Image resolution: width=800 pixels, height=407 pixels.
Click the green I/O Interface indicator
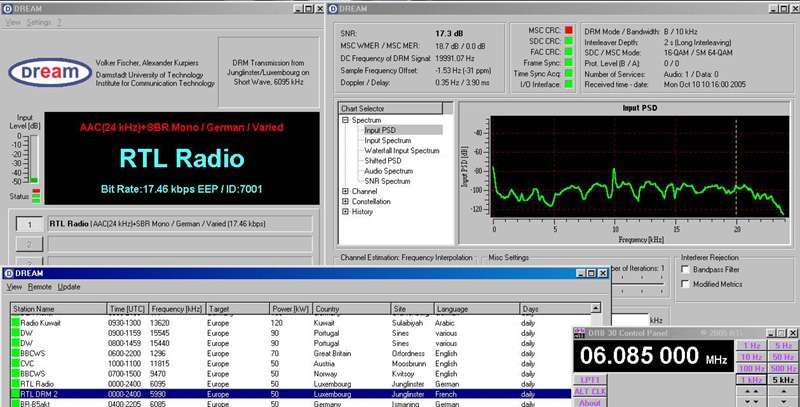(x=568, y=85)
